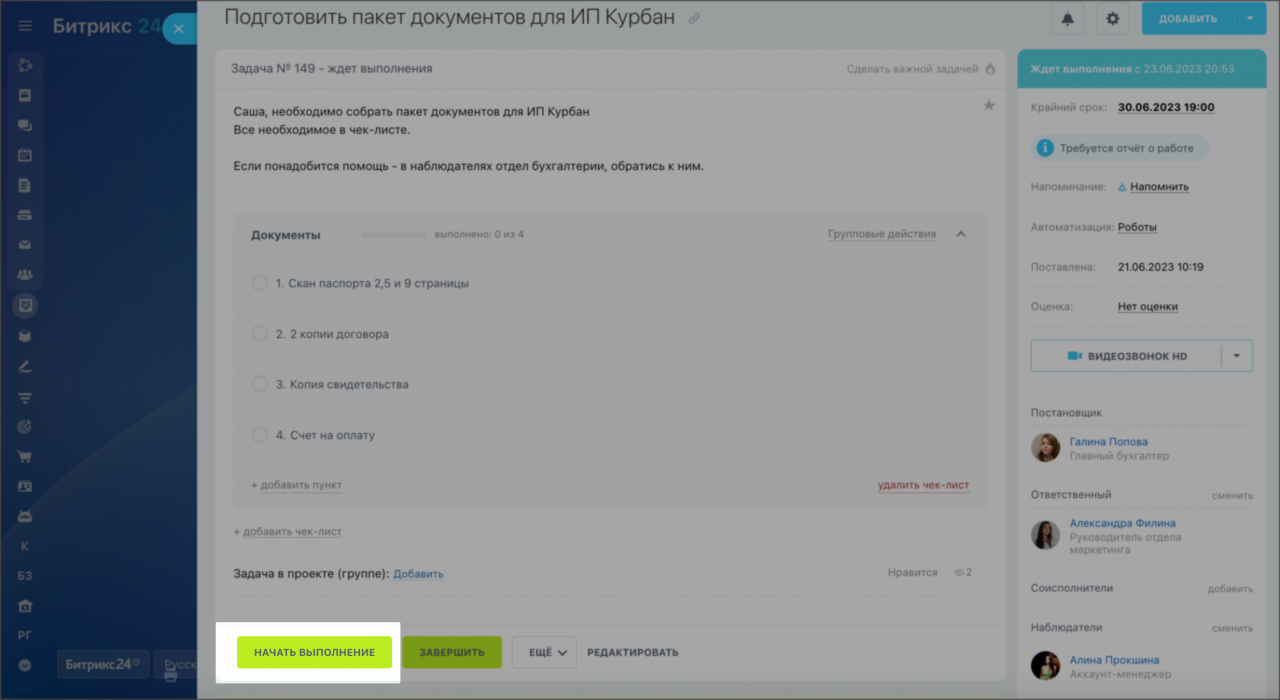
Task: Click добавить beside Соисполнители
Action: pyautogui.click(x=1230, y=589)
